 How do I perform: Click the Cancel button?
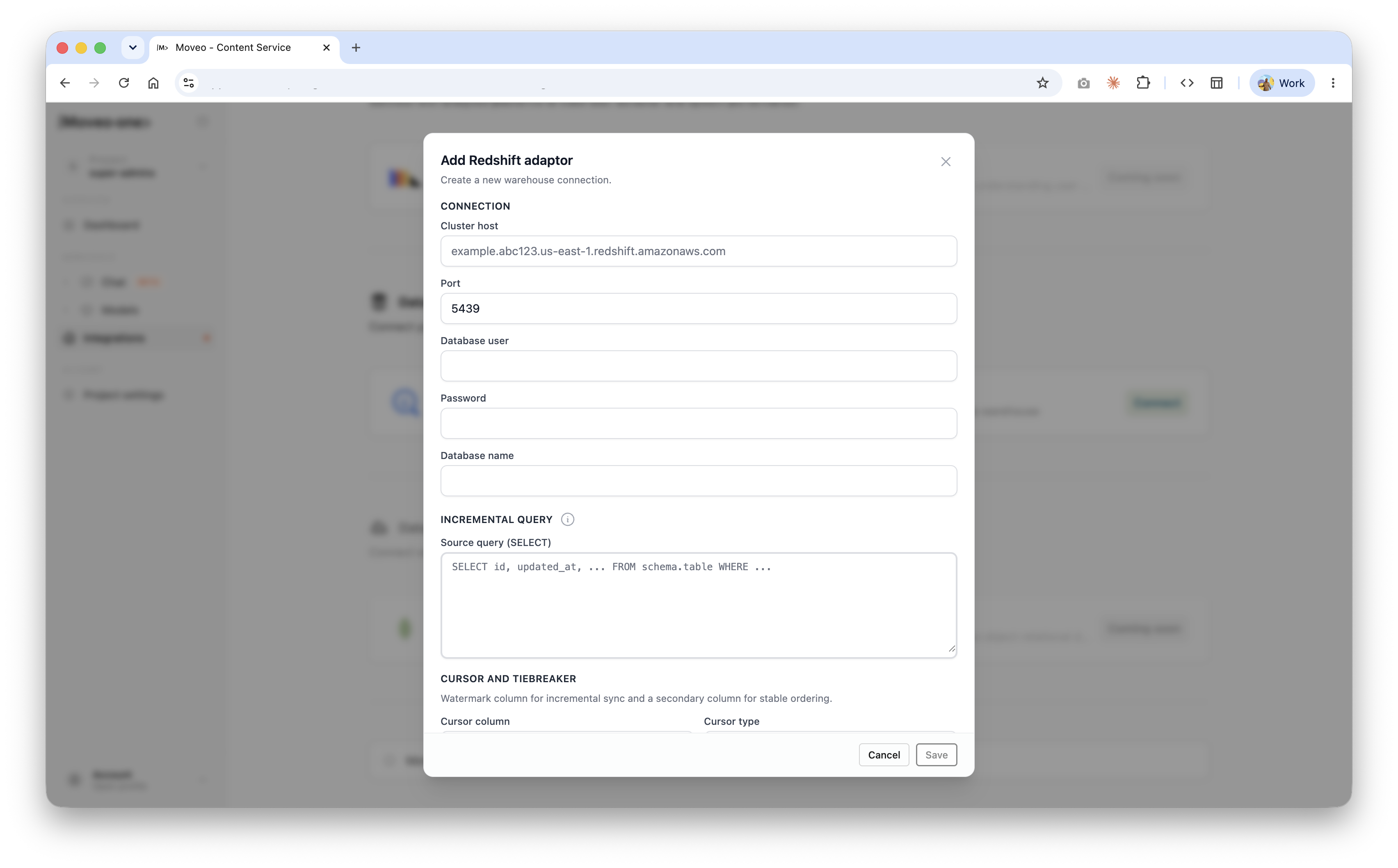coord(883,755)
